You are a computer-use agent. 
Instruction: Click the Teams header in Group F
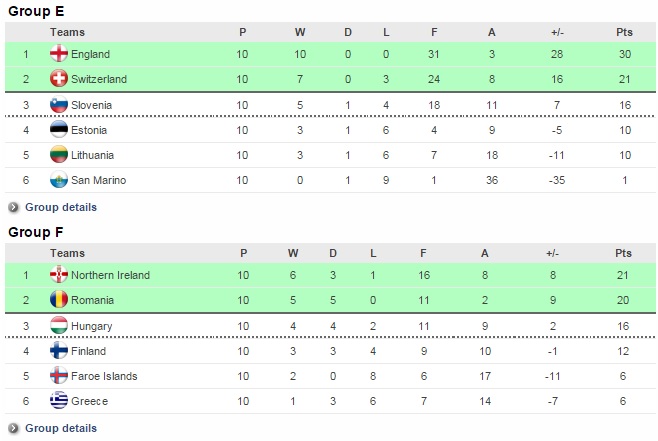pos(67,253)
